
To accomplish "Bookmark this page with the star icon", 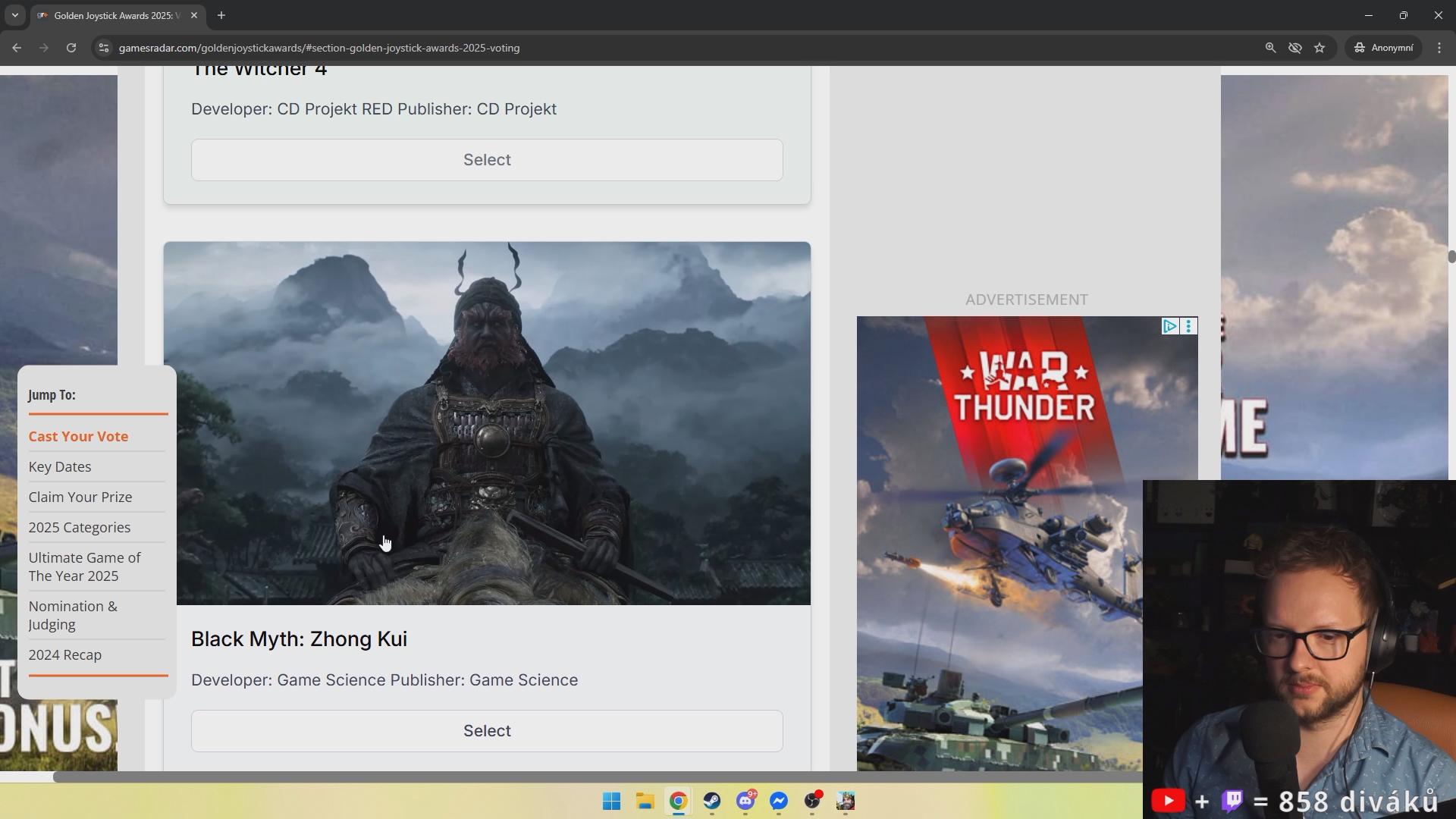I will [1319, 48].
